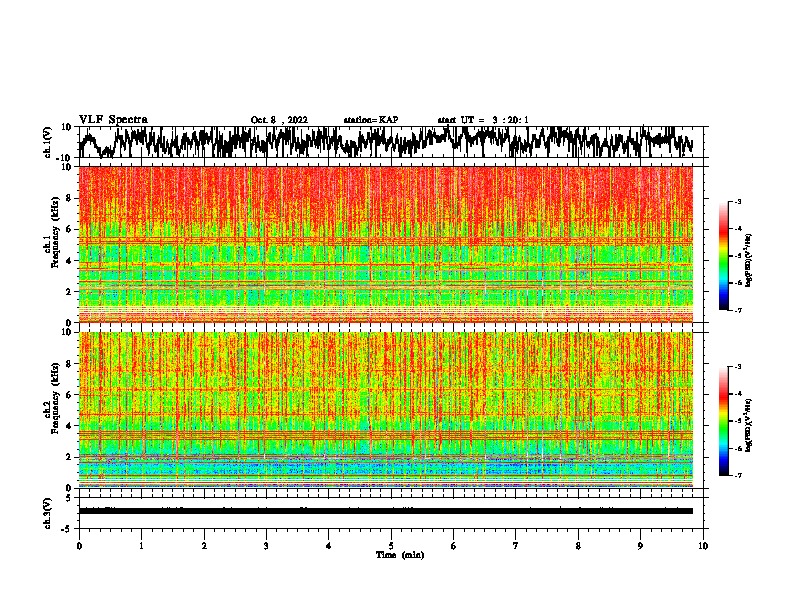
Task: Click the color scale bar beside ch.2 spectrogram
Action: (x=724, y=421)
